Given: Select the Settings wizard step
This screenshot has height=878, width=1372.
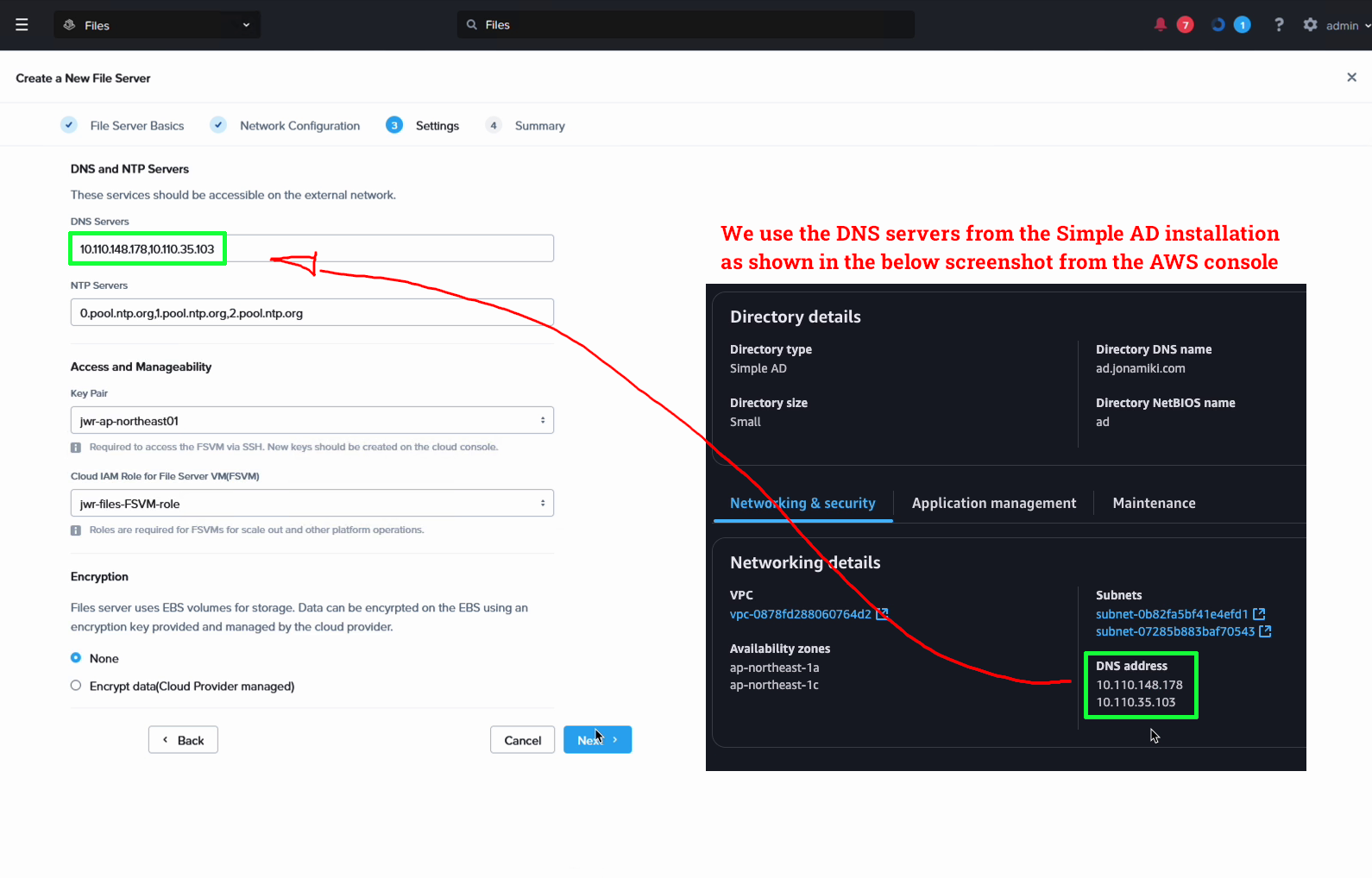Looking at the screenshot, I should coord(423,126).
